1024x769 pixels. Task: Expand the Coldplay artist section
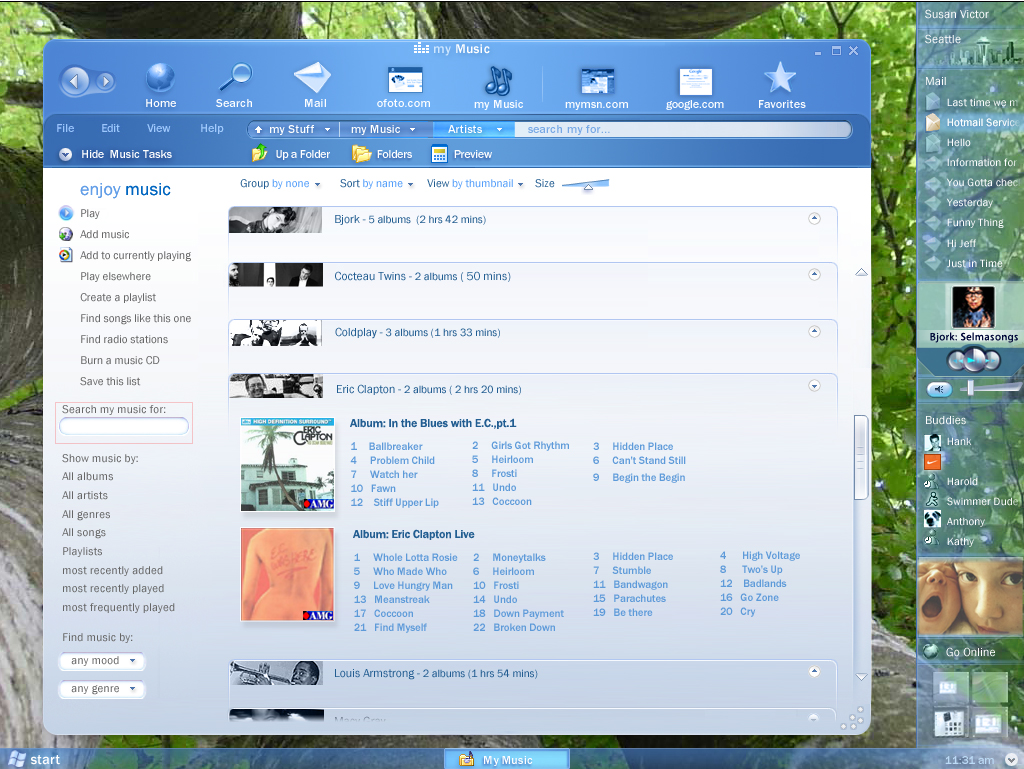(x=814, y=331)
